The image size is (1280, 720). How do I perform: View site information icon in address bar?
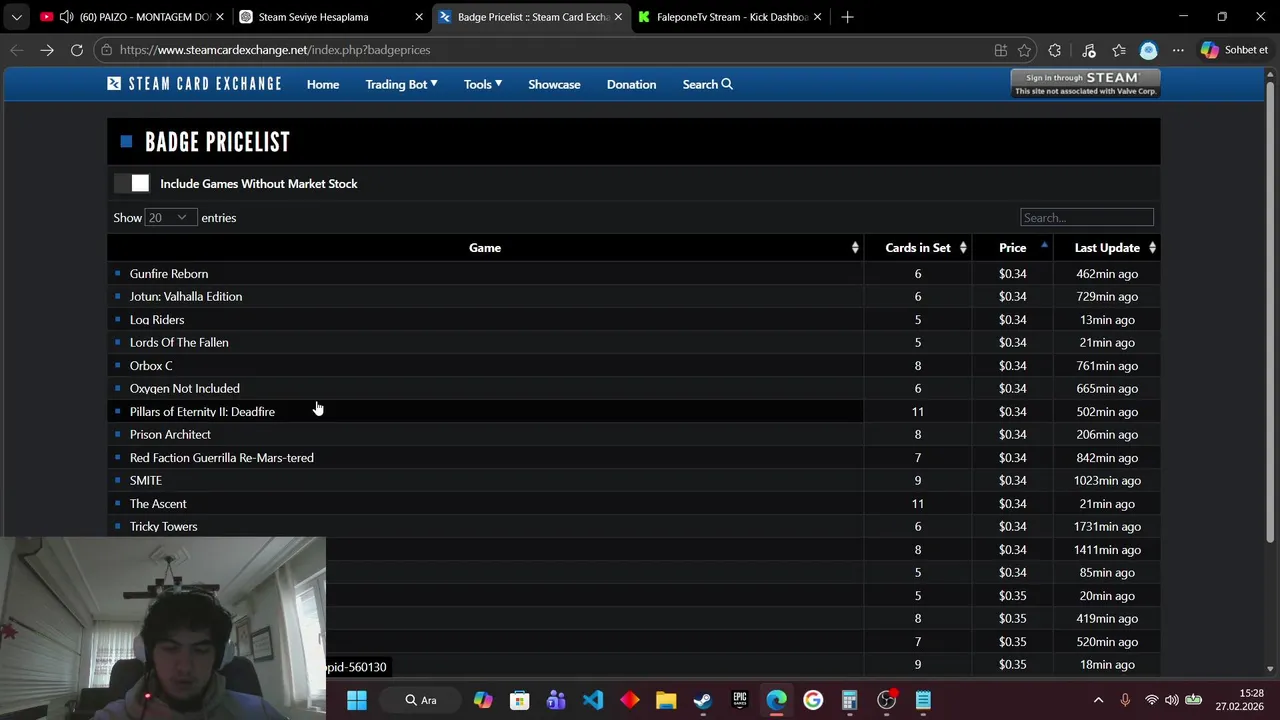[x=107, y=50]
